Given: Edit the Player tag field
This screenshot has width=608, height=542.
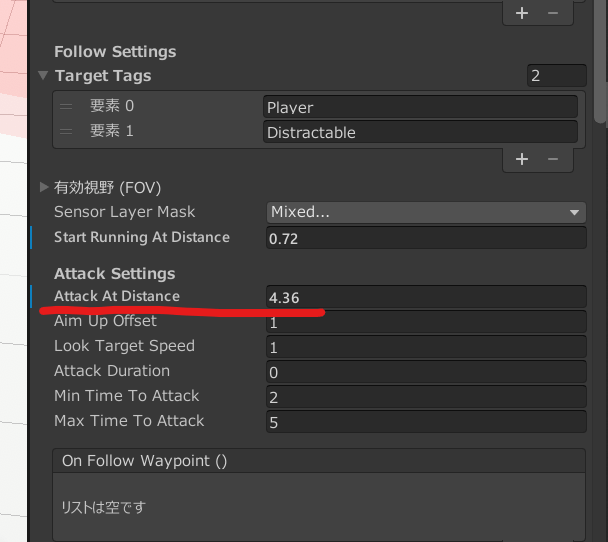Looking at the screenshot, I should point(420,107).
